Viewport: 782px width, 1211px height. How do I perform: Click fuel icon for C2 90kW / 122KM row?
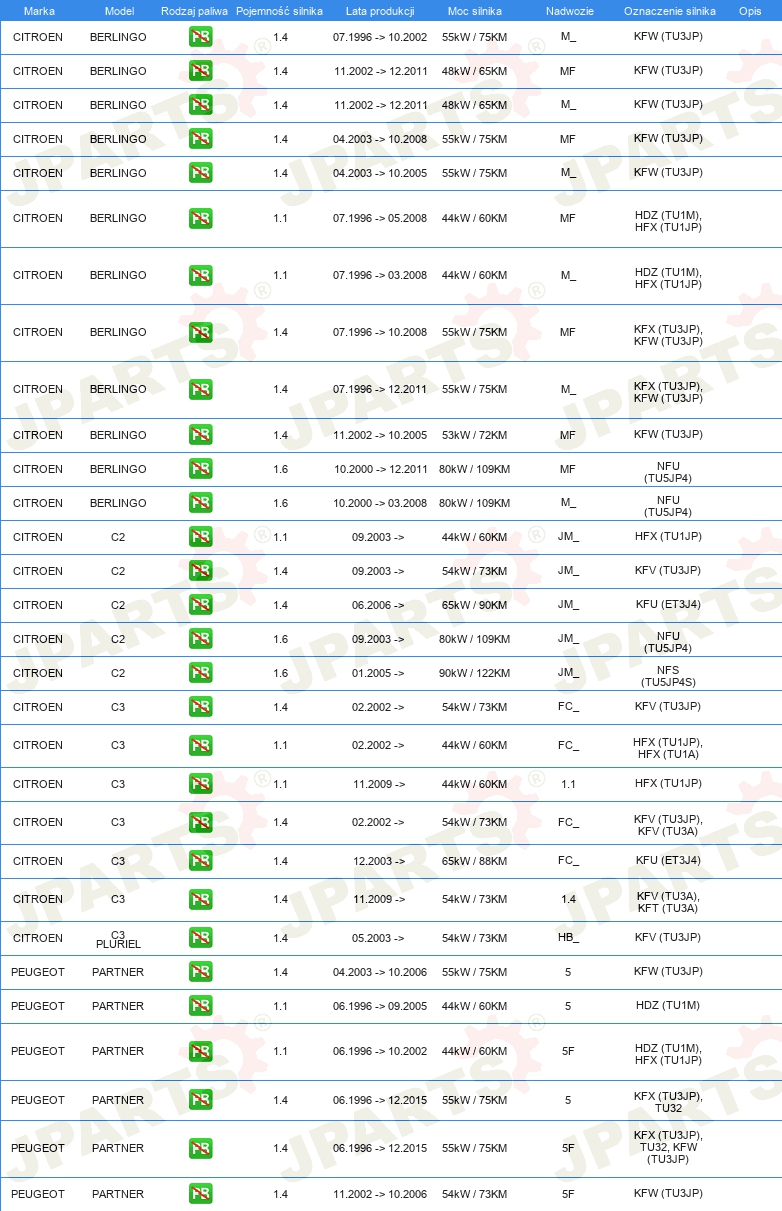point(200,673)
